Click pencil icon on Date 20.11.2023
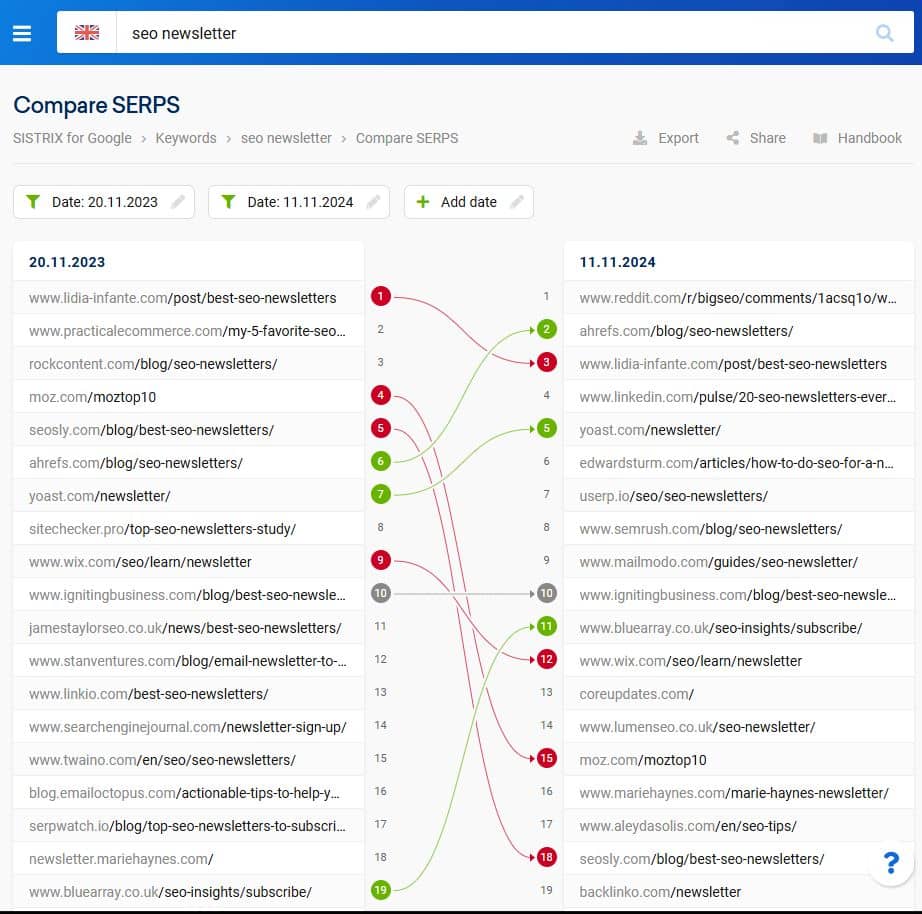The image size is (922, 914). point(178,202)
